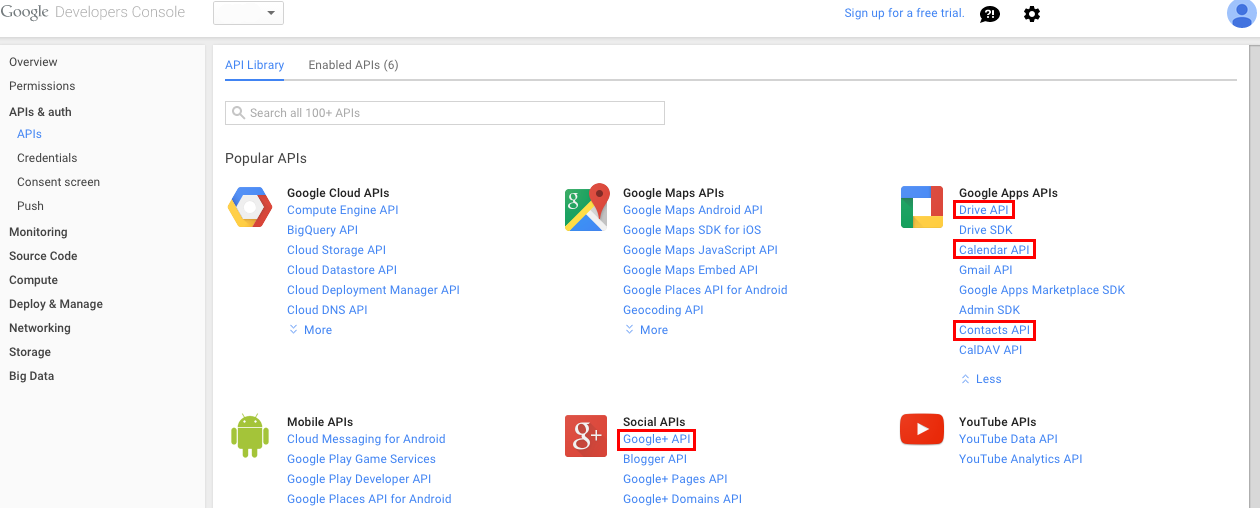Open Google Maps Embed API link
The height and width of the screenshot is (508, 1260).
[690, 270]
